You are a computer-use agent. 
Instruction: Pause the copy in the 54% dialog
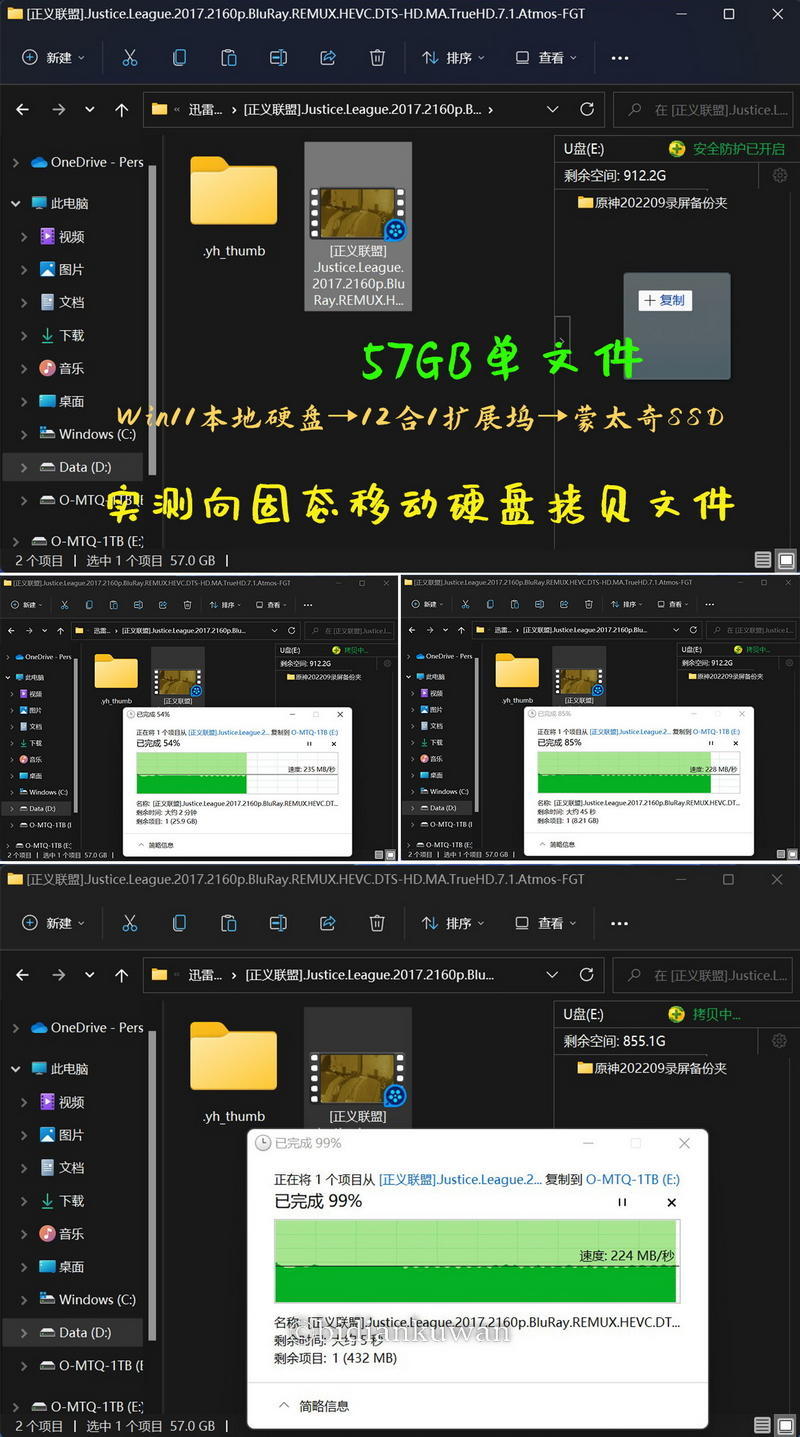309,743
